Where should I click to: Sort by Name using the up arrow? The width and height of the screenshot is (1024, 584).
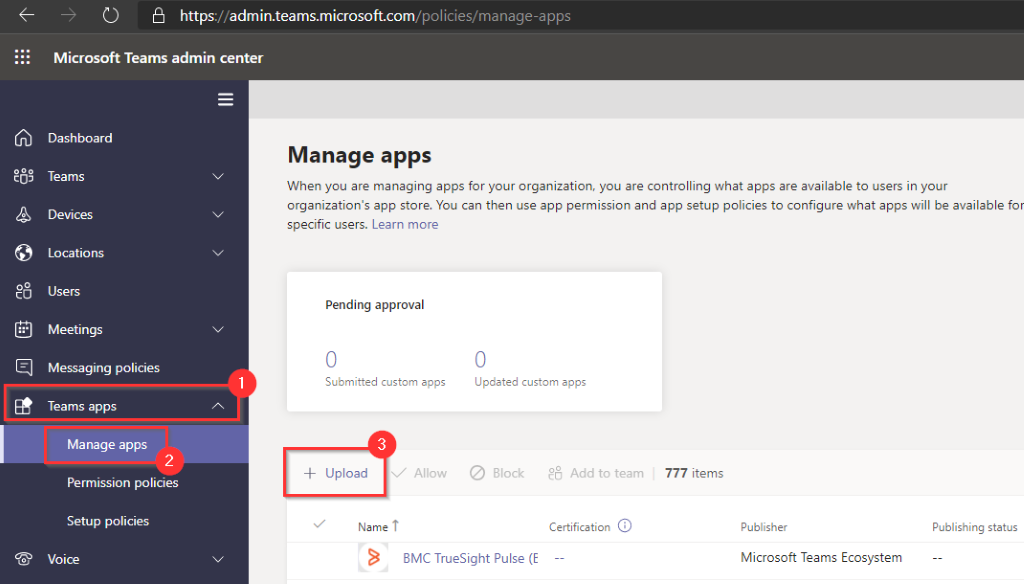coord(395,526)
